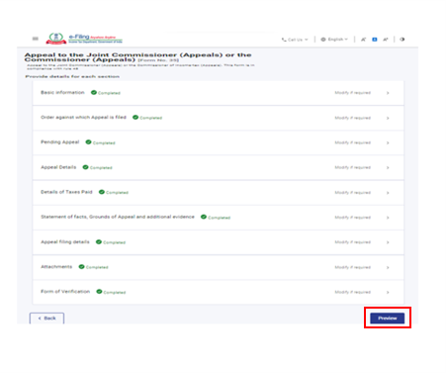Click Modify if required for Basic Information
Screen dimensions: 446x373
click(353, 93)
